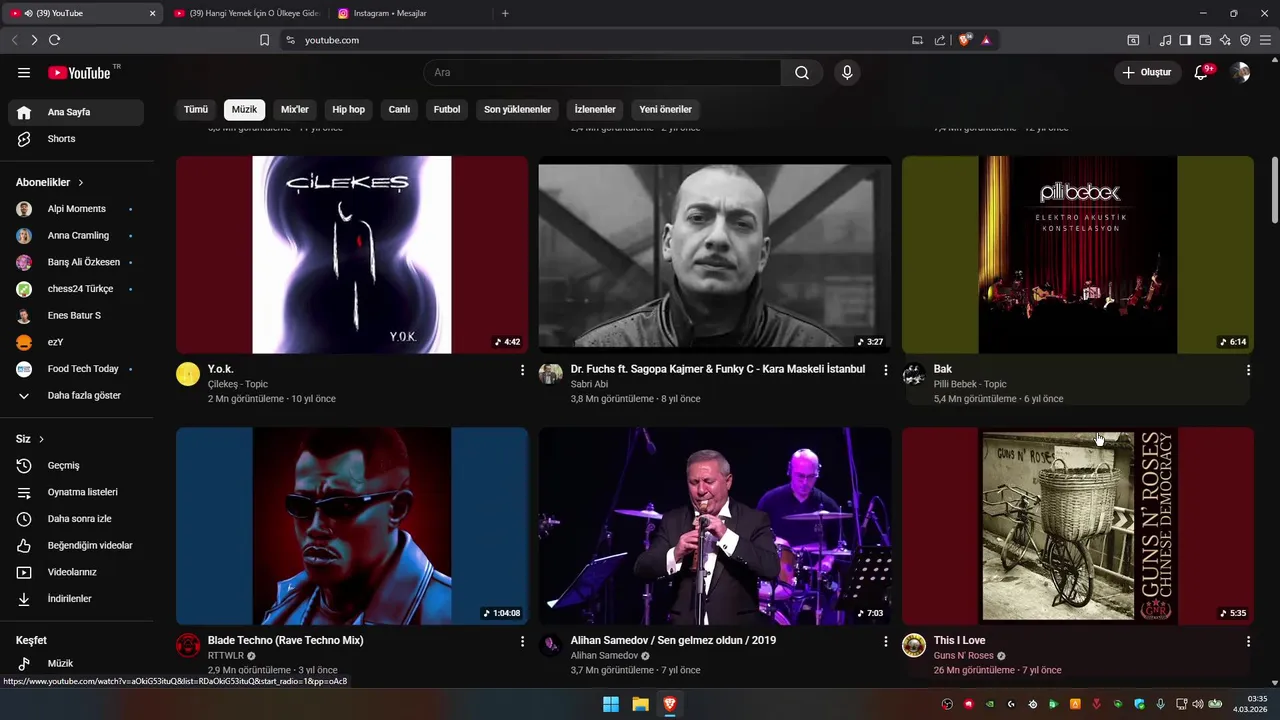This screenshot has width=1280, height=720.
Task: Select the Hip hop filter chip
Action: pyautogui.click(x=349, y=110)
